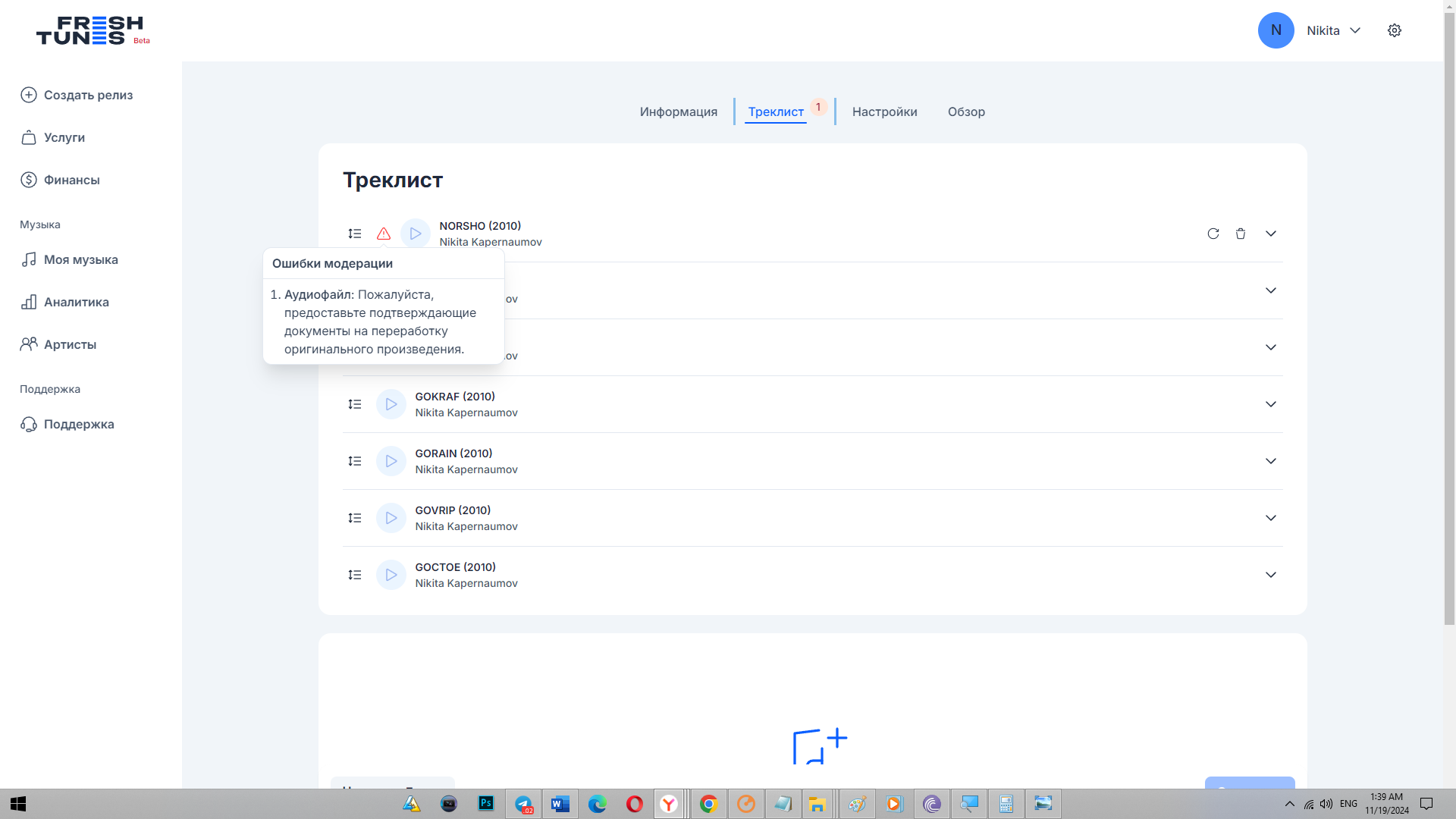Switch to the Настройки tab
This screenshot has height=819, width=1456.
coord(884,111)
